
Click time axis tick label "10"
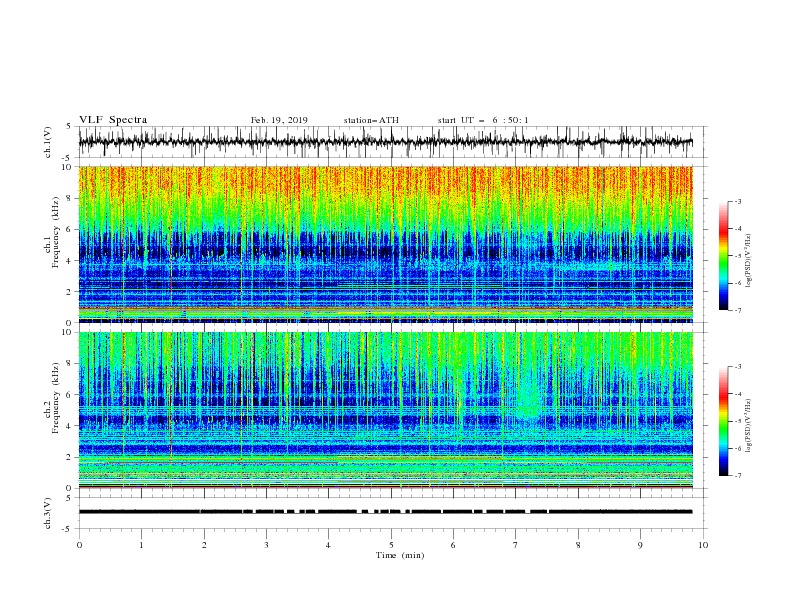tap(703, 545)
